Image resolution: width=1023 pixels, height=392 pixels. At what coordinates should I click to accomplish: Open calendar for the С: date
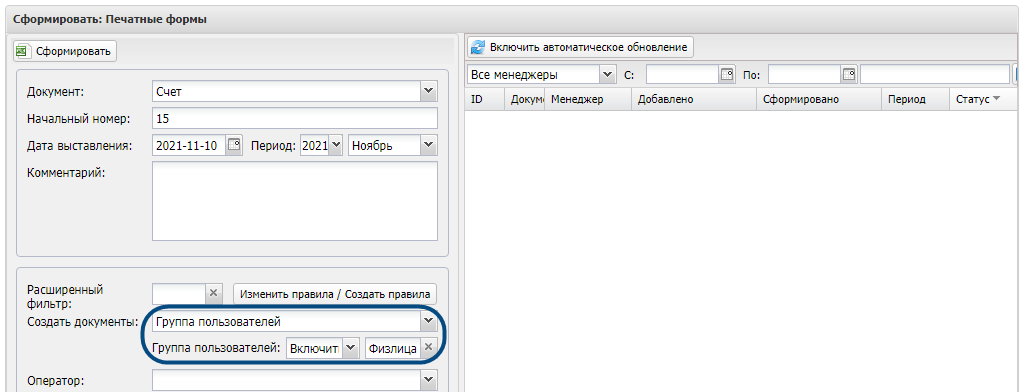tap(727, 74)
